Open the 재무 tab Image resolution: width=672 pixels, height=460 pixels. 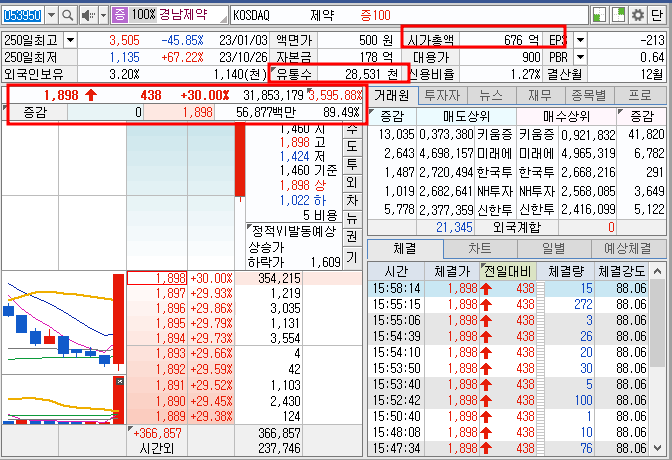[540, 95]
